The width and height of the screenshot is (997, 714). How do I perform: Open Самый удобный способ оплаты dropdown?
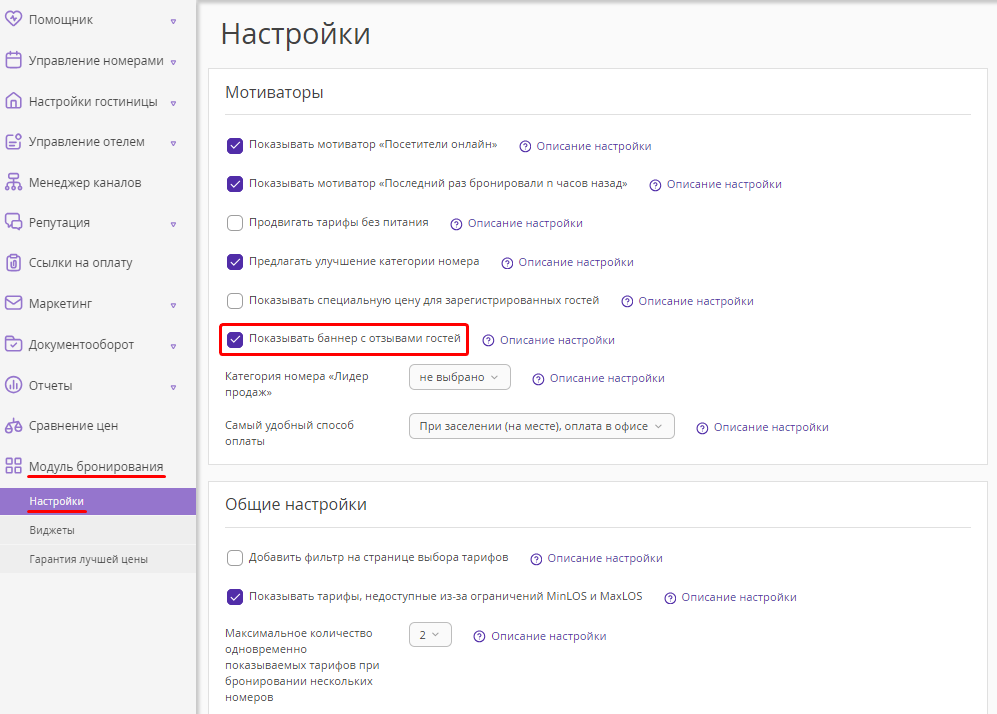tap(542, 426)
